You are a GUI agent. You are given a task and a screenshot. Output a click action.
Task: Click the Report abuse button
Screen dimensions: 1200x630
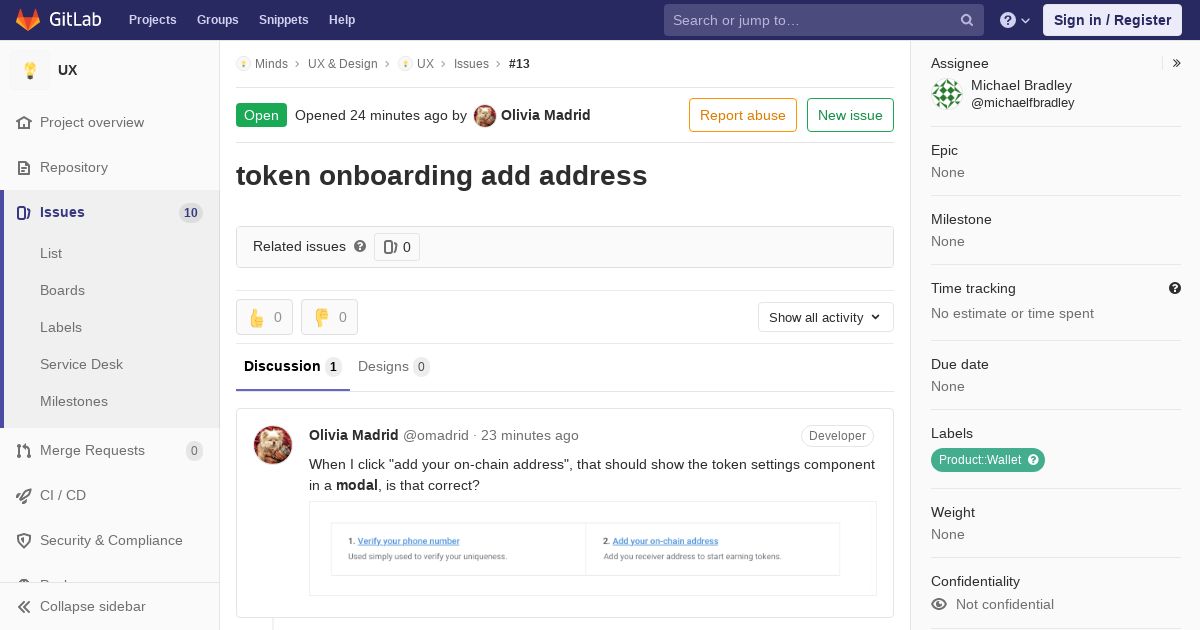point(743,115)
